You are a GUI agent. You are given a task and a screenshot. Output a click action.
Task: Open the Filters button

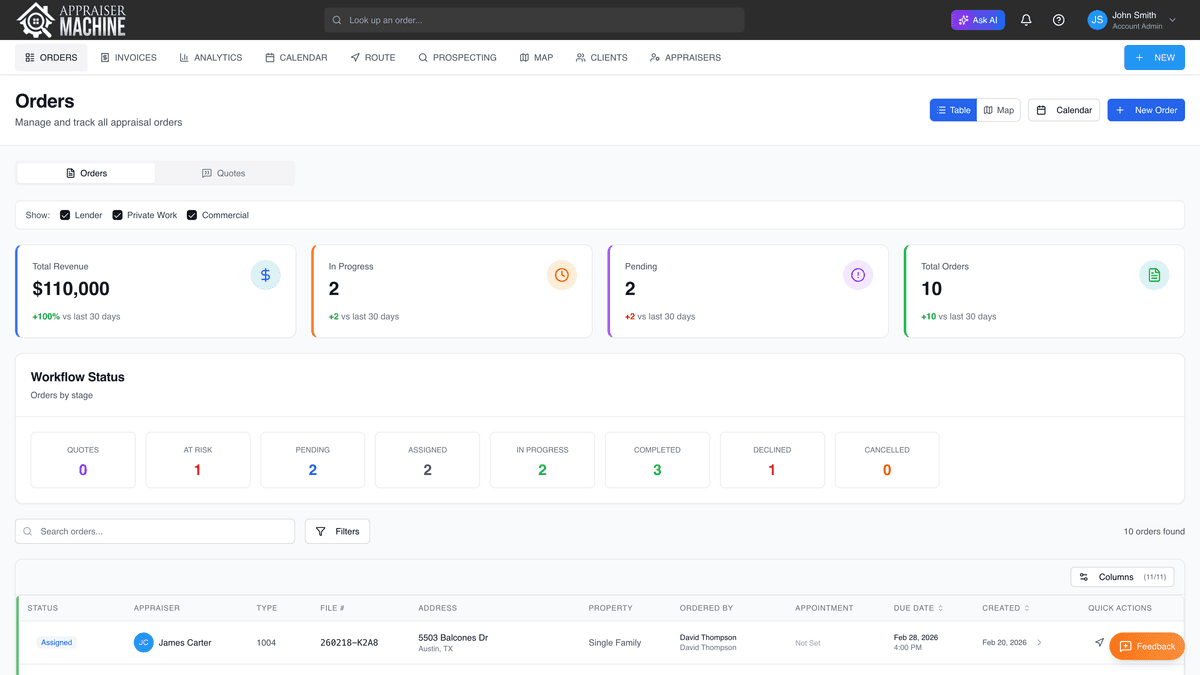(x=337, y=531)
